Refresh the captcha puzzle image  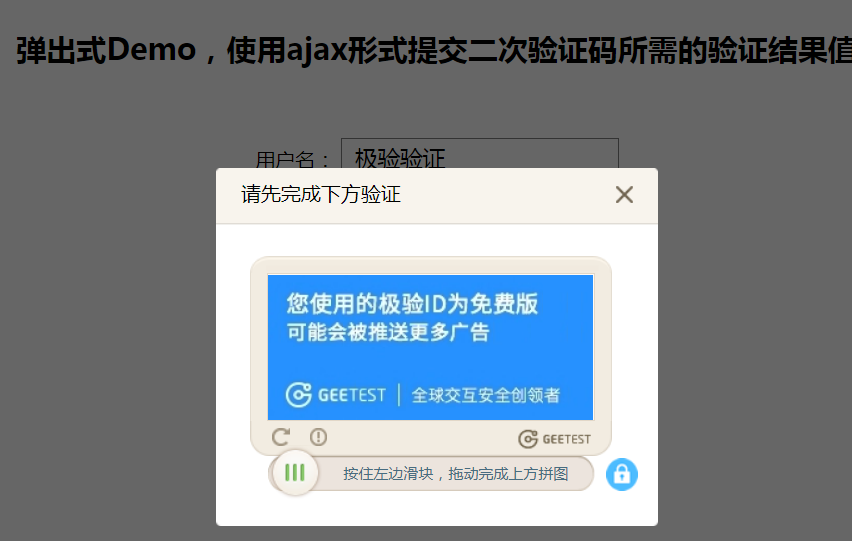tap(281, 437)
